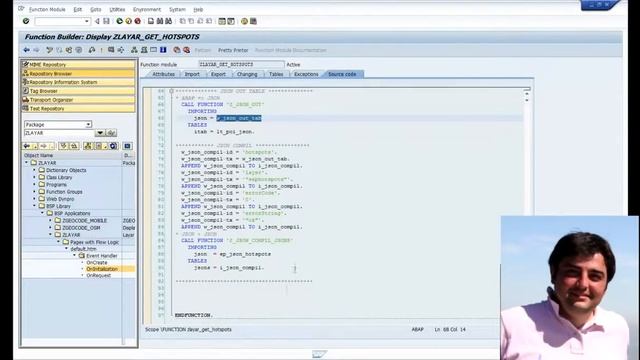Image resolution: width=640 pixels, height=360 pixels.
Task: Click the Find binoculars icon
Action: point(160,21)
